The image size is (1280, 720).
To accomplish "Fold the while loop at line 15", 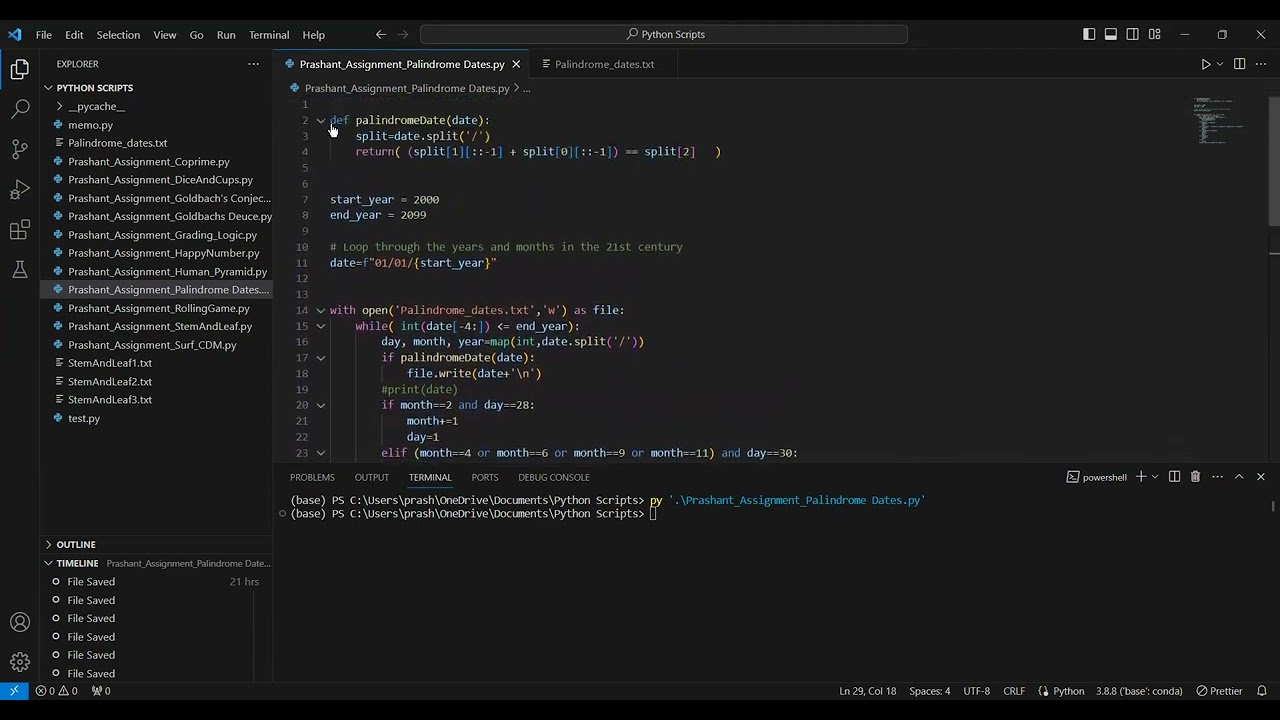I will pyautogui.click(x=321, y=326).
